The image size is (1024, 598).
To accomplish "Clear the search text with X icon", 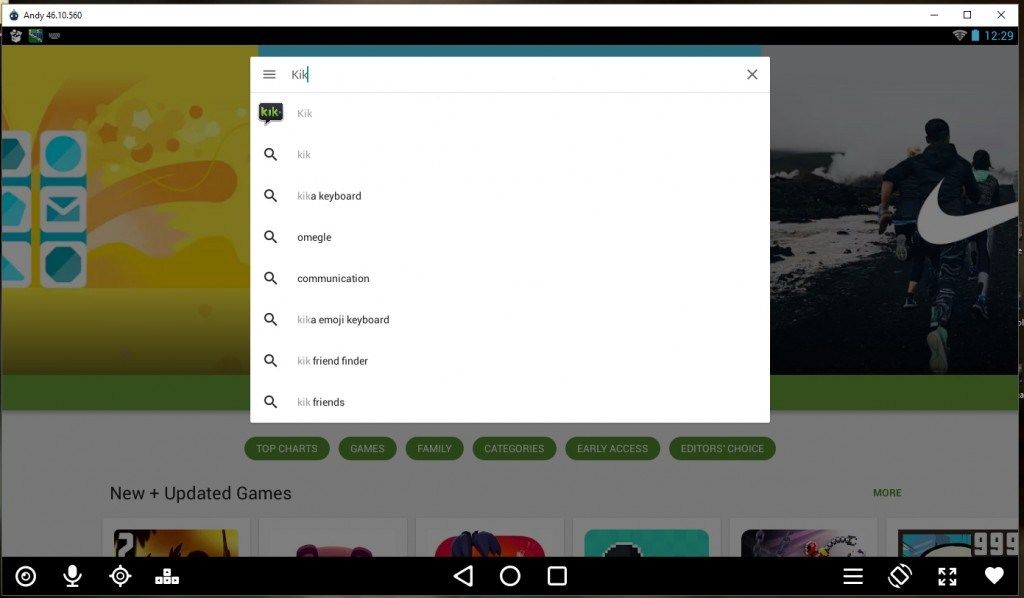I will point(752,74).
